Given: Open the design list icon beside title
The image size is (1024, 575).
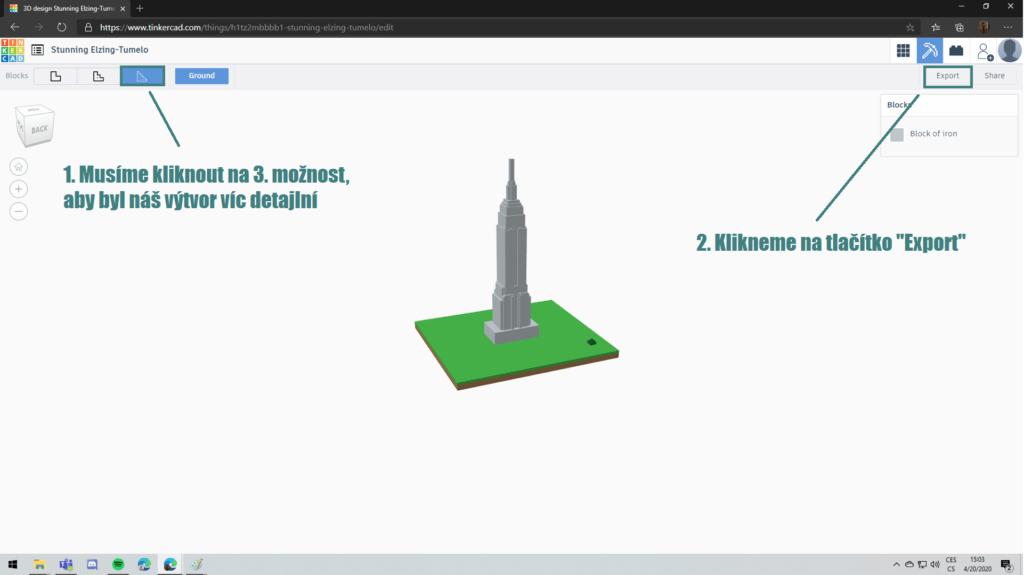Looking at the screenshot, I should 37,50.
